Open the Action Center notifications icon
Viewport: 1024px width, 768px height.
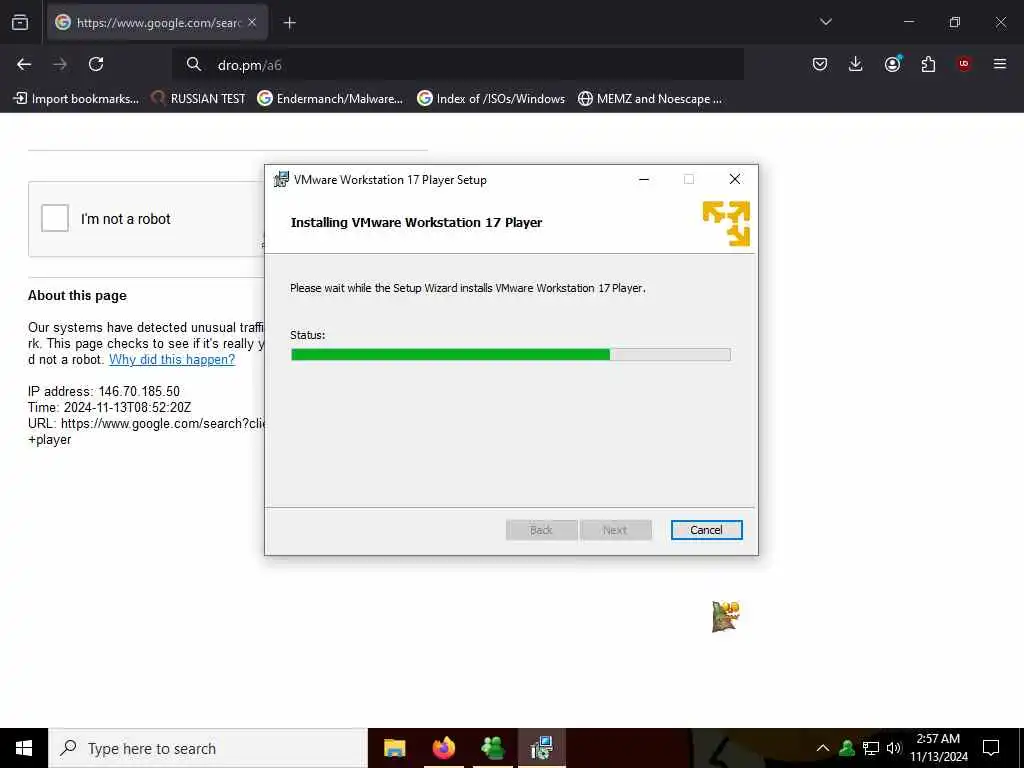[x=991, y=748]
